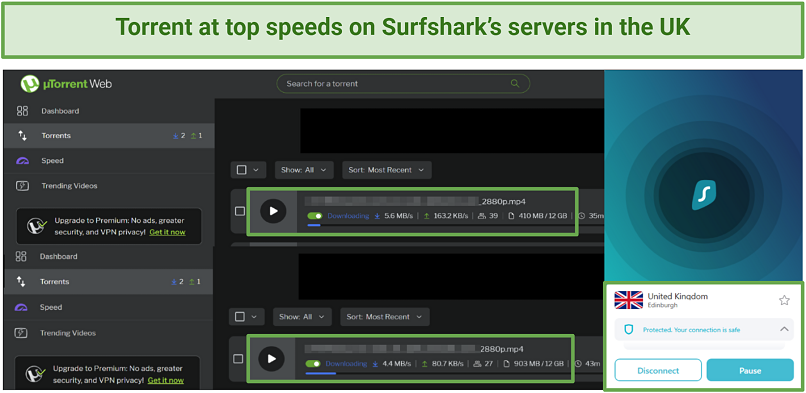
Task: Collapse the connection details chevron in Surfshark
Action: pyautogui.click(x=784, y=329)
